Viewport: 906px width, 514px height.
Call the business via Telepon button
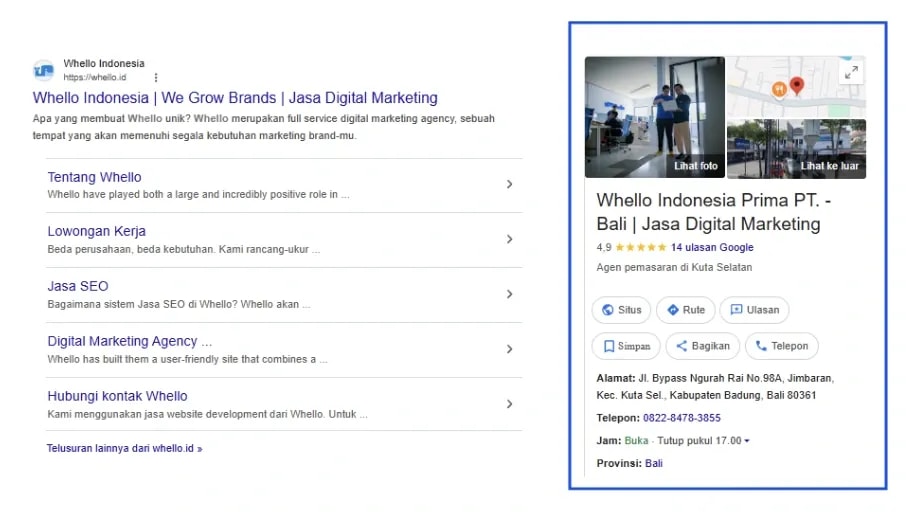pos(781,346)
